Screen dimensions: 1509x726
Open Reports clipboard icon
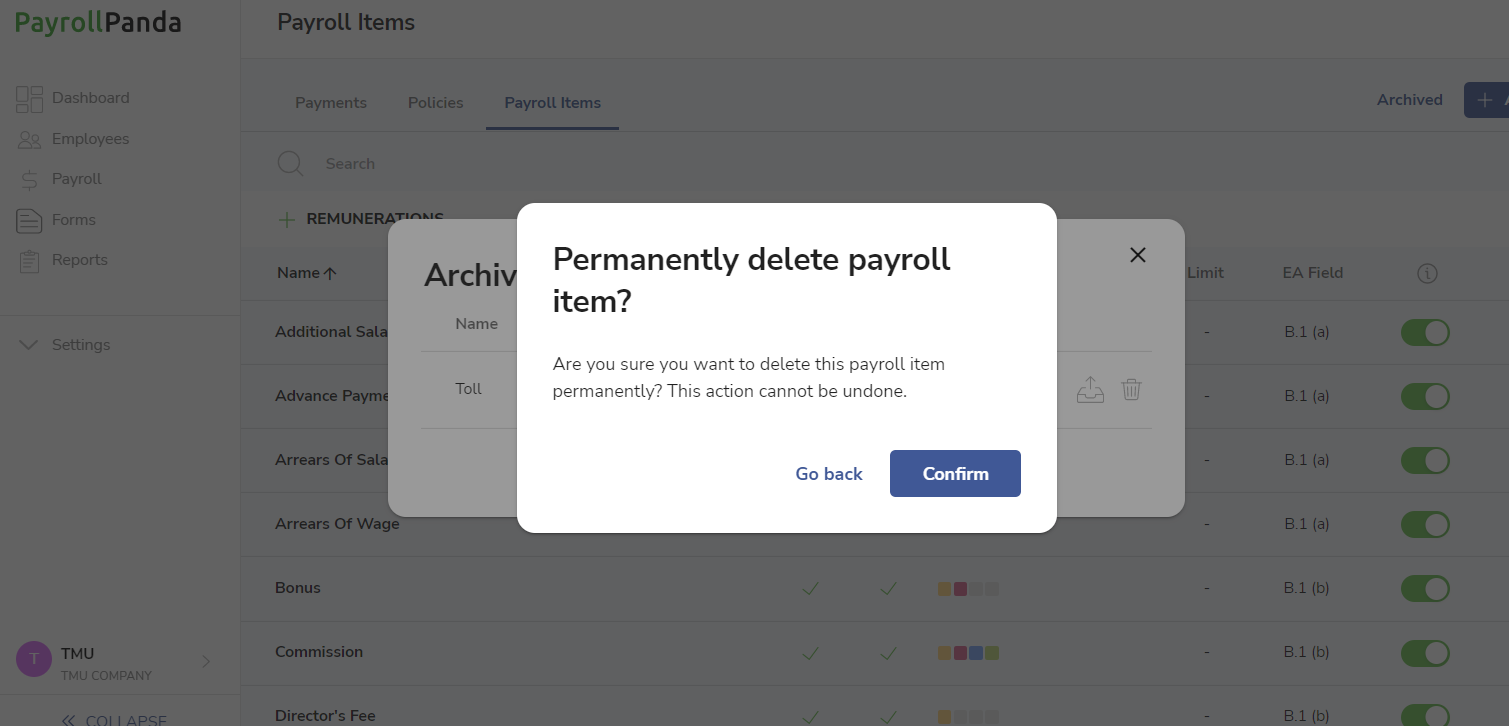click(29, 260)
